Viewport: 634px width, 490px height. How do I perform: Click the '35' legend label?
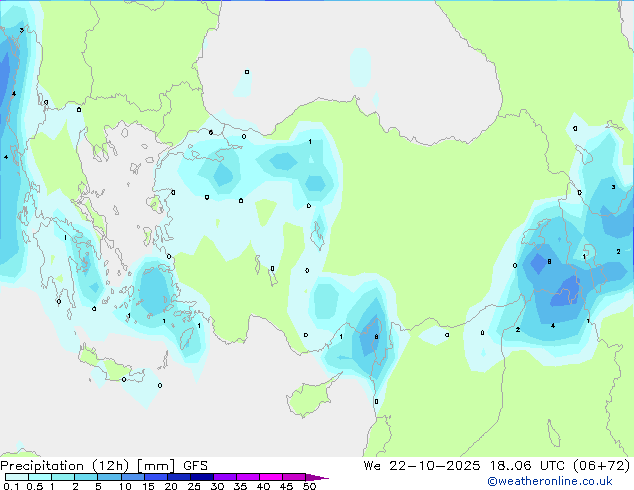240,486
